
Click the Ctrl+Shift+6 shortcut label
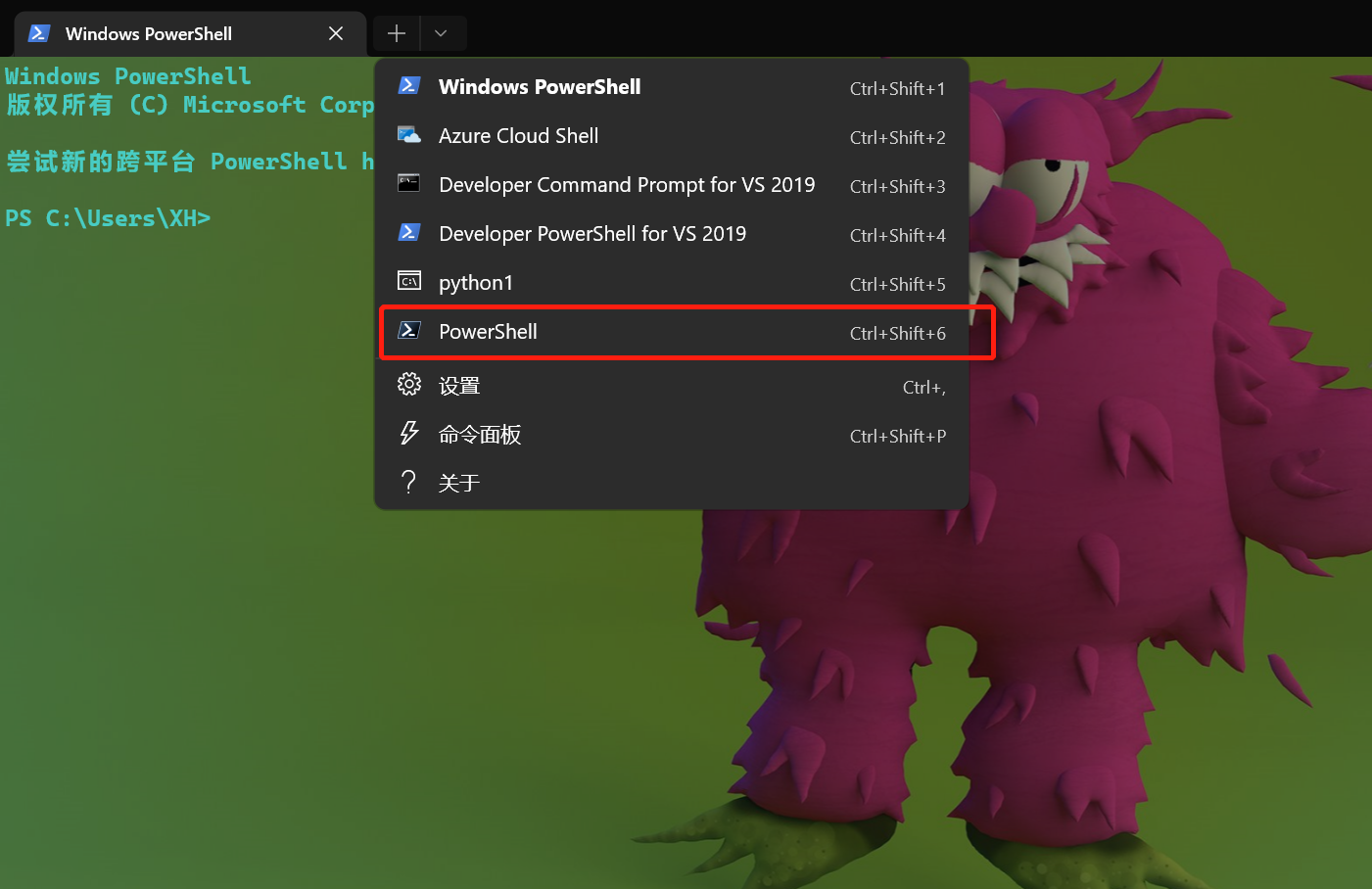coord(898,334)
